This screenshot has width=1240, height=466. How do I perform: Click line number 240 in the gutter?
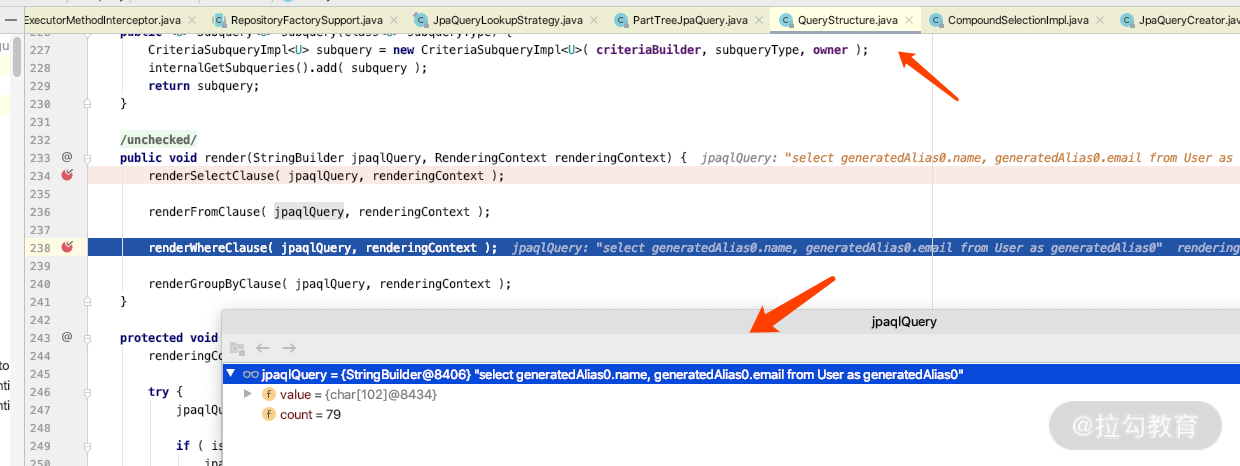click(x=40, y=283)
